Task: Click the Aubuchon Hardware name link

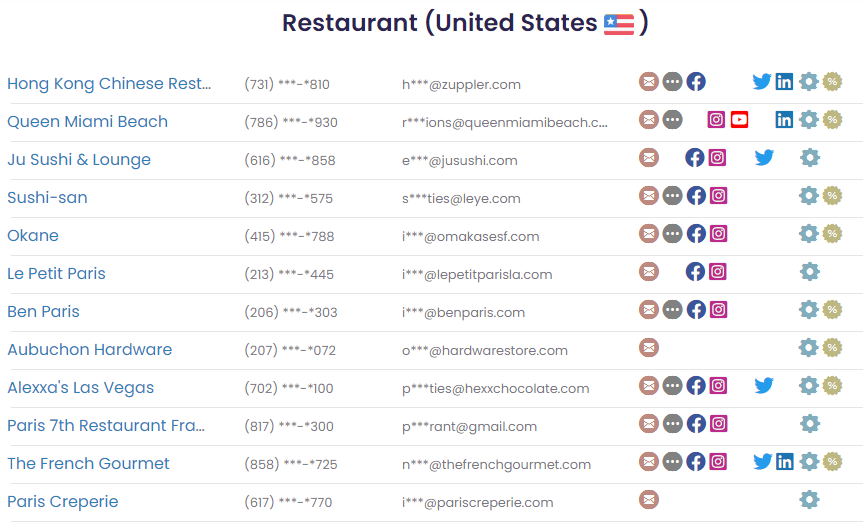Action: pos(89,350)
